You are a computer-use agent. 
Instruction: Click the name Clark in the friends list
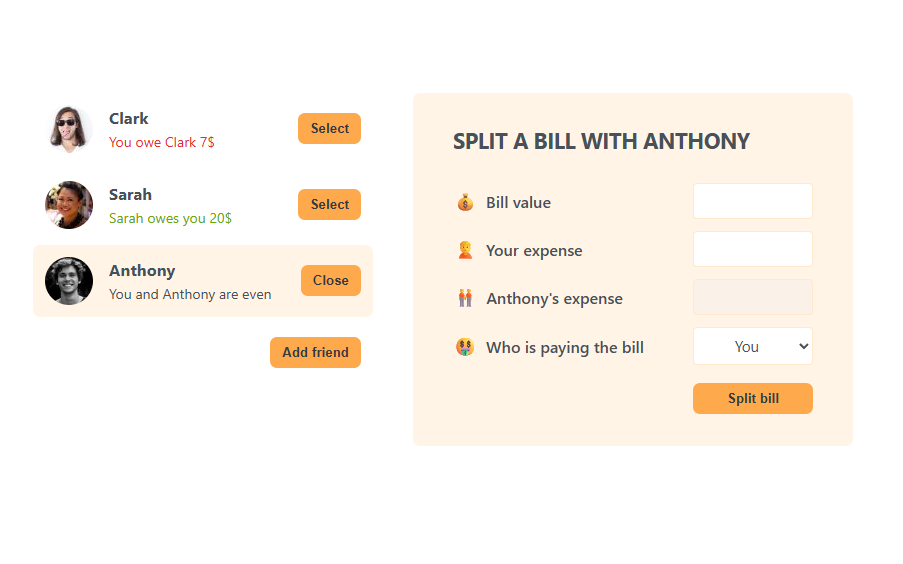click(x=129, y=119)
